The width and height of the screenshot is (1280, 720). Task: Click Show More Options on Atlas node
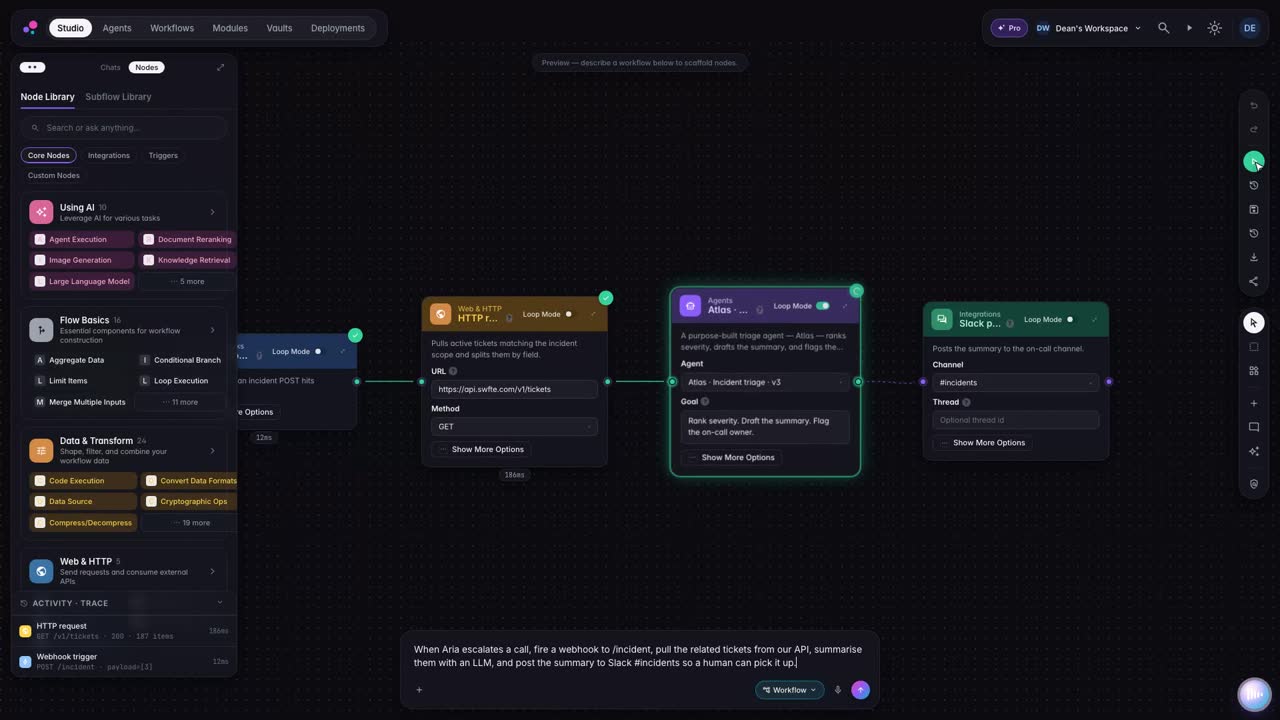tap(730, 457)
